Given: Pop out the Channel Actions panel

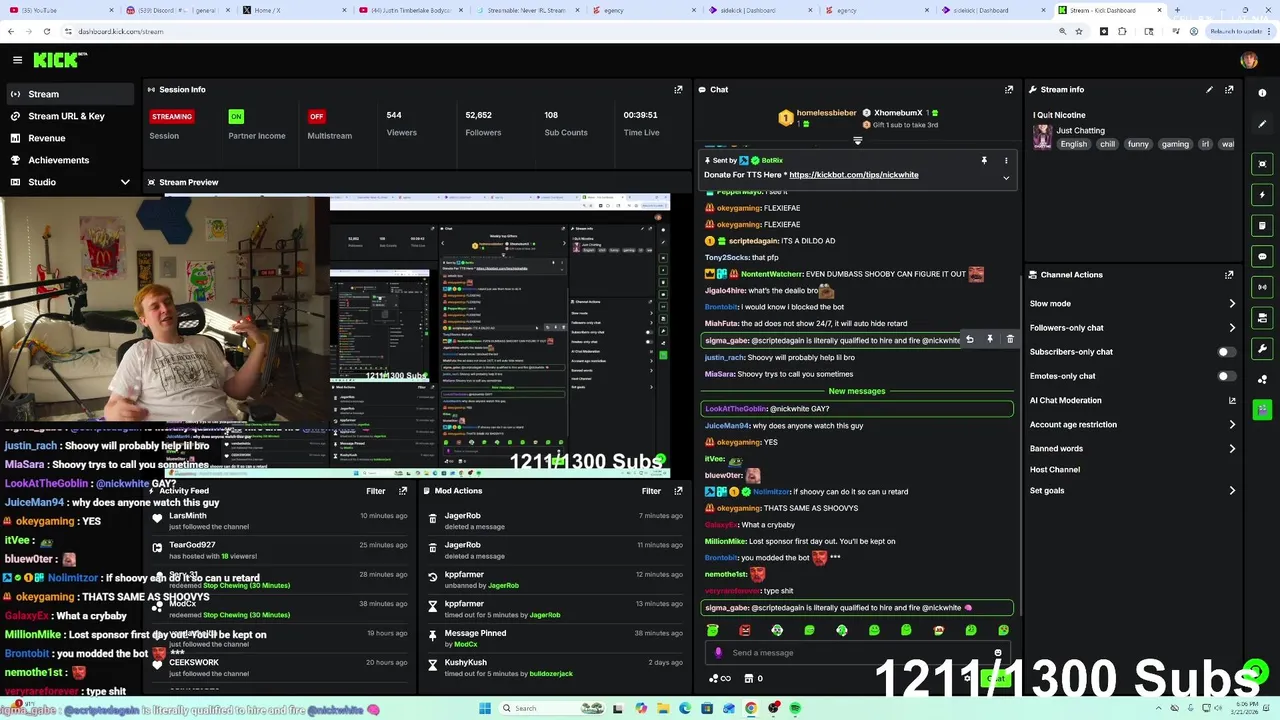Looking at the screenshot, I should (x=1229, y=275).
